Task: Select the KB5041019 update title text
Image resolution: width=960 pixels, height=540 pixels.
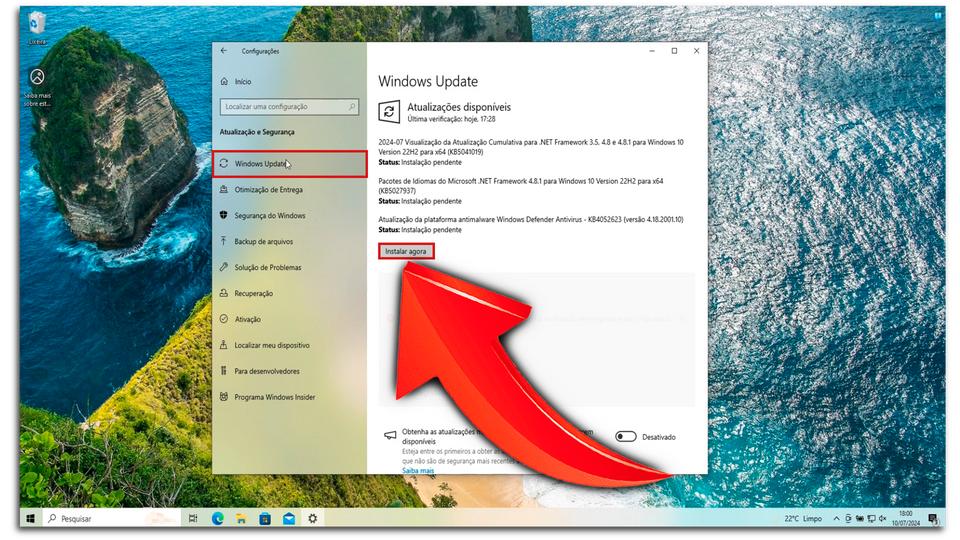Action: pos(531,147)
